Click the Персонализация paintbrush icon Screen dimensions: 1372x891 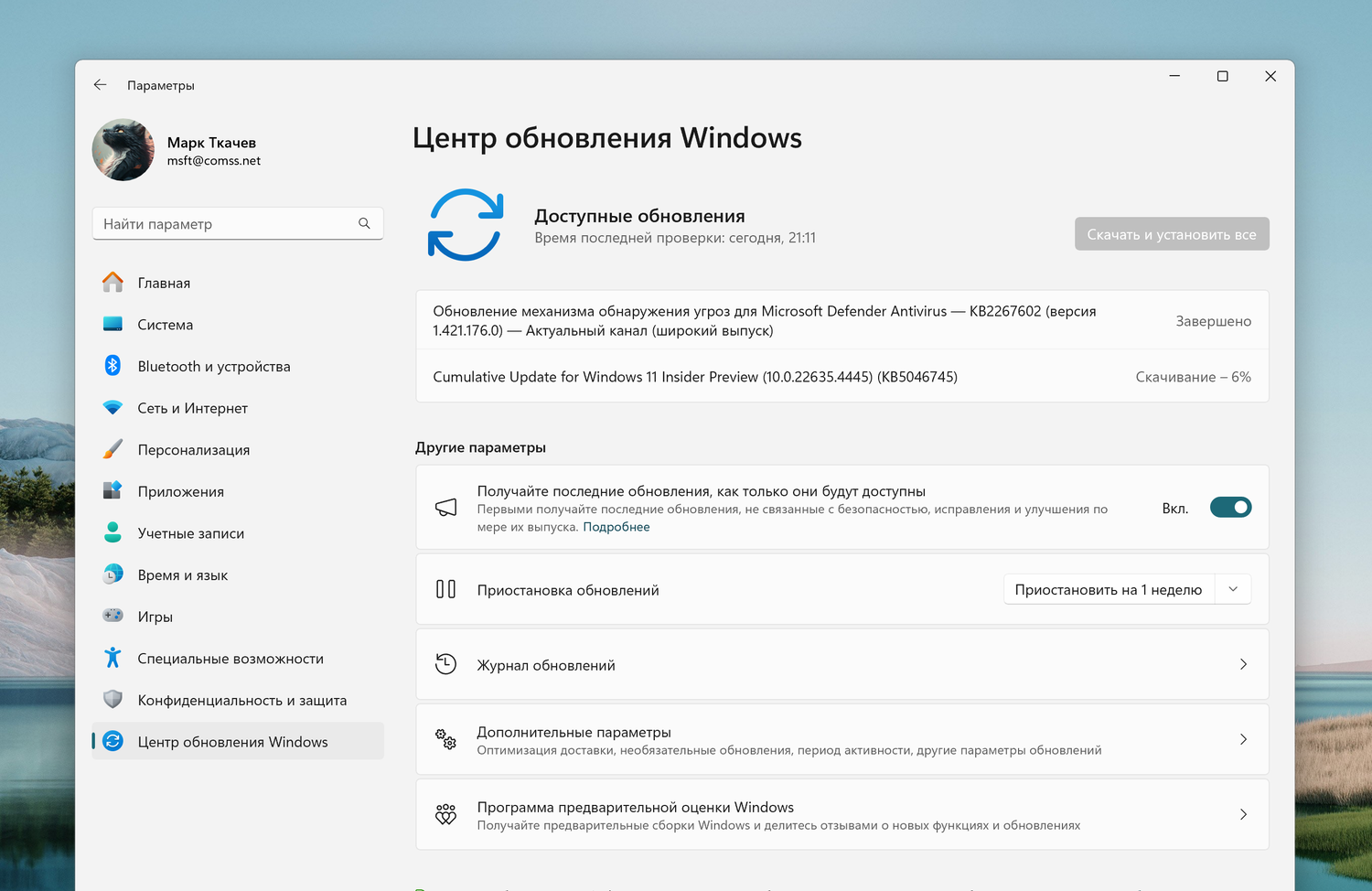pos(113,449)
